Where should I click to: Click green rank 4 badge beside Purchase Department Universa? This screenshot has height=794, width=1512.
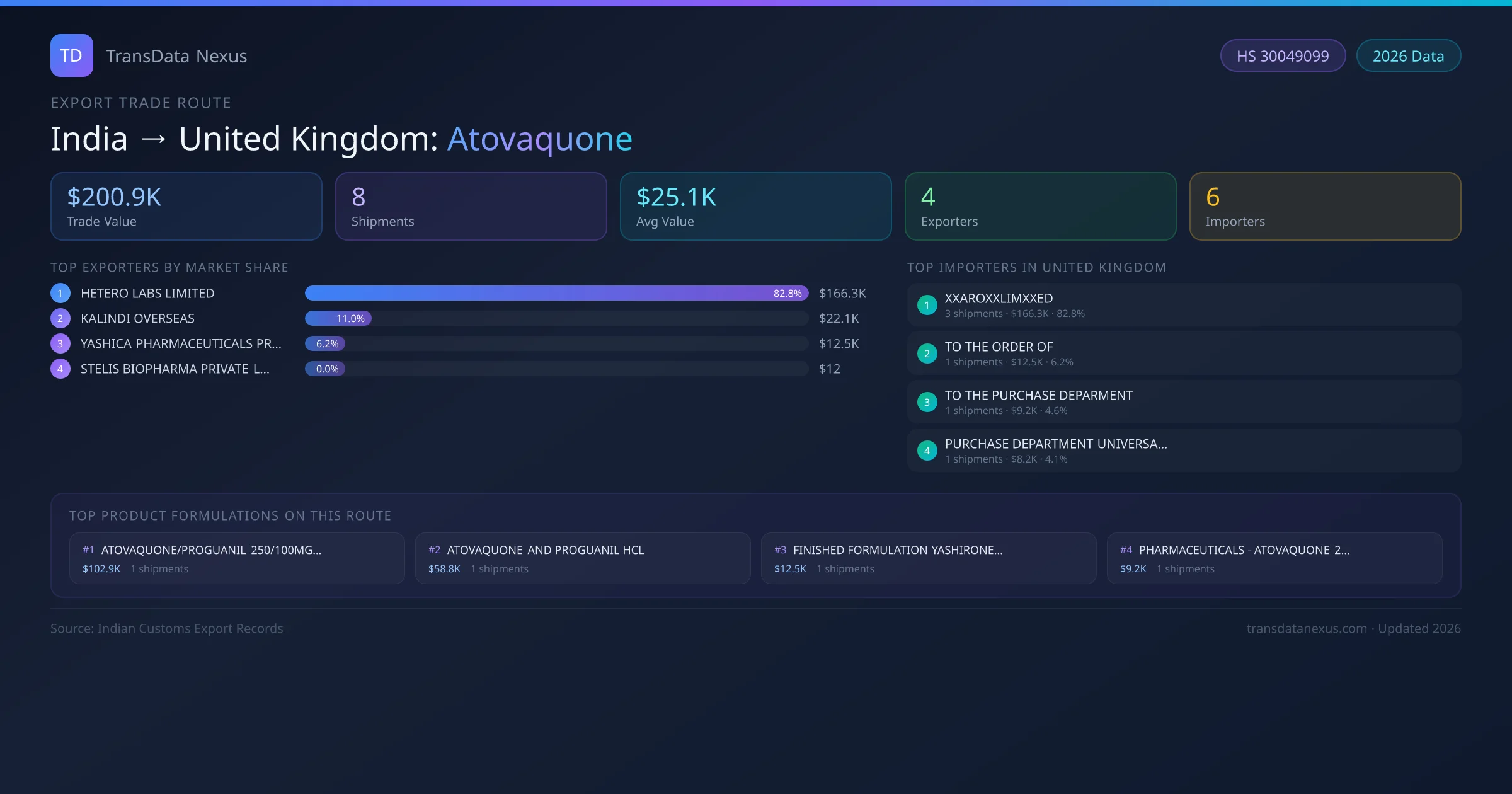coord(927,451)
